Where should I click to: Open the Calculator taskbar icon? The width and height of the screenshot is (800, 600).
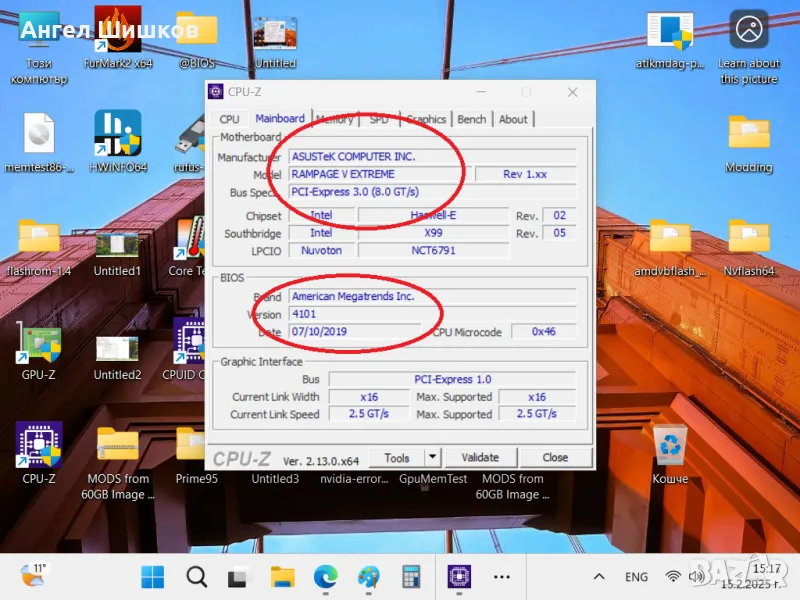(x=411, y=577)
